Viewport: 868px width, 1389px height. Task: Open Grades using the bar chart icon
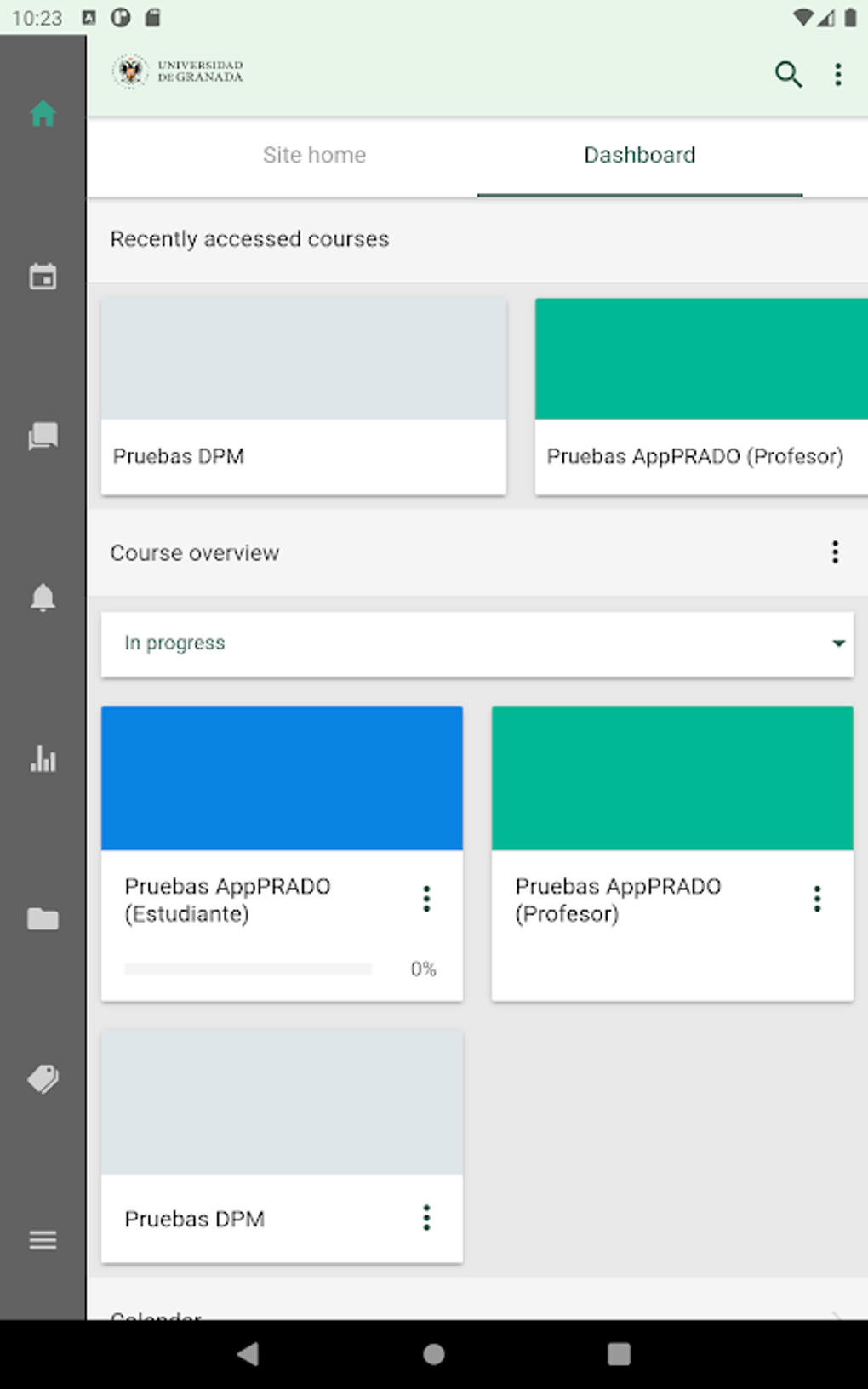(43, 758)
